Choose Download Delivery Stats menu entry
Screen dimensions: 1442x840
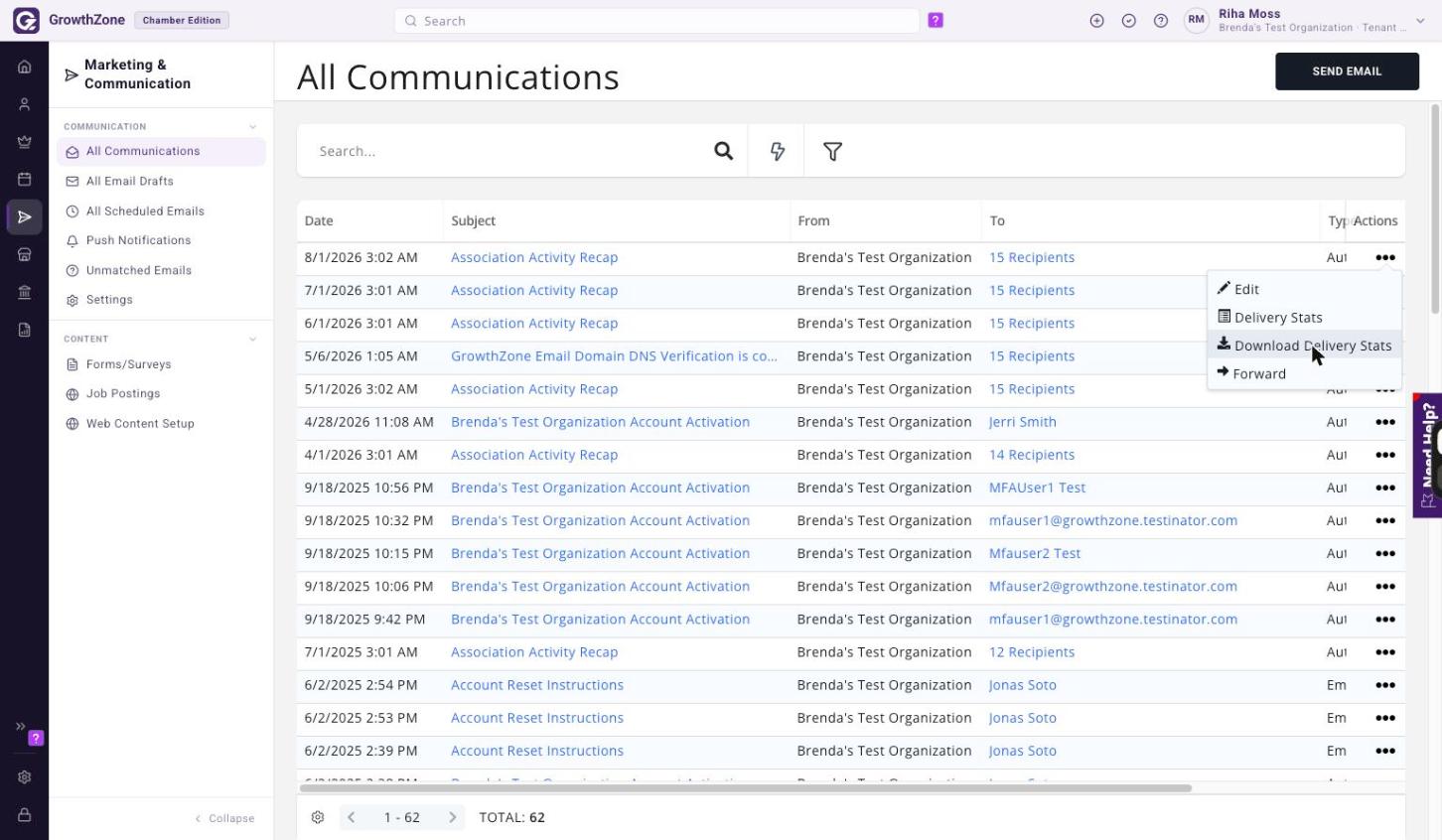point(1304,346)
